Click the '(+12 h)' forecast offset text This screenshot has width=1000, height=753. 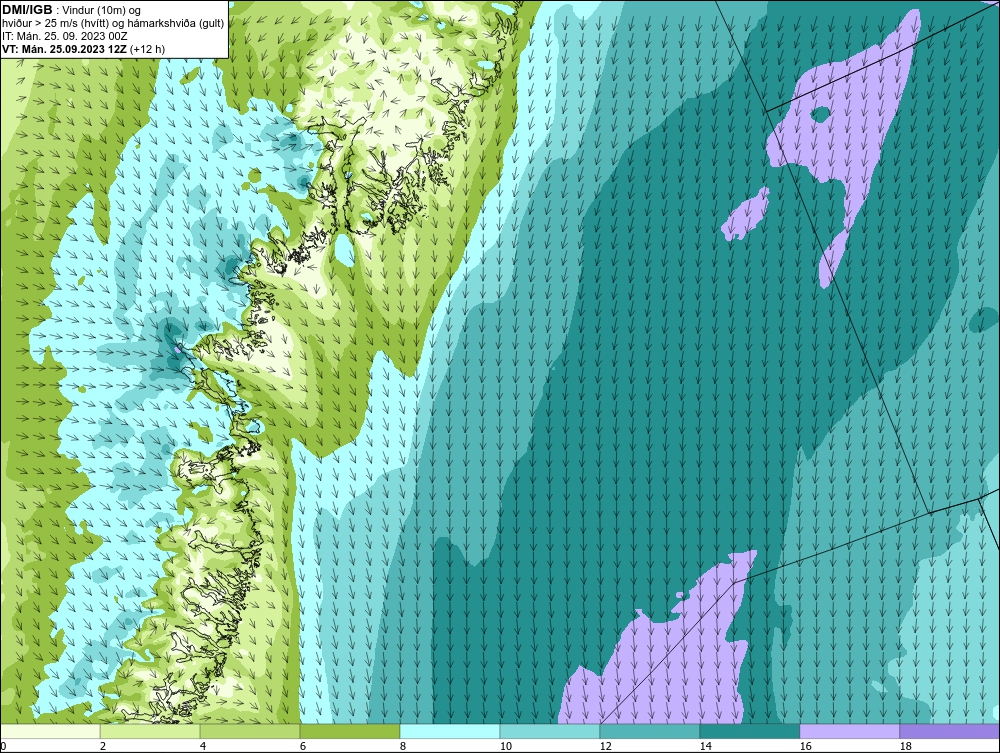point(147,49)
